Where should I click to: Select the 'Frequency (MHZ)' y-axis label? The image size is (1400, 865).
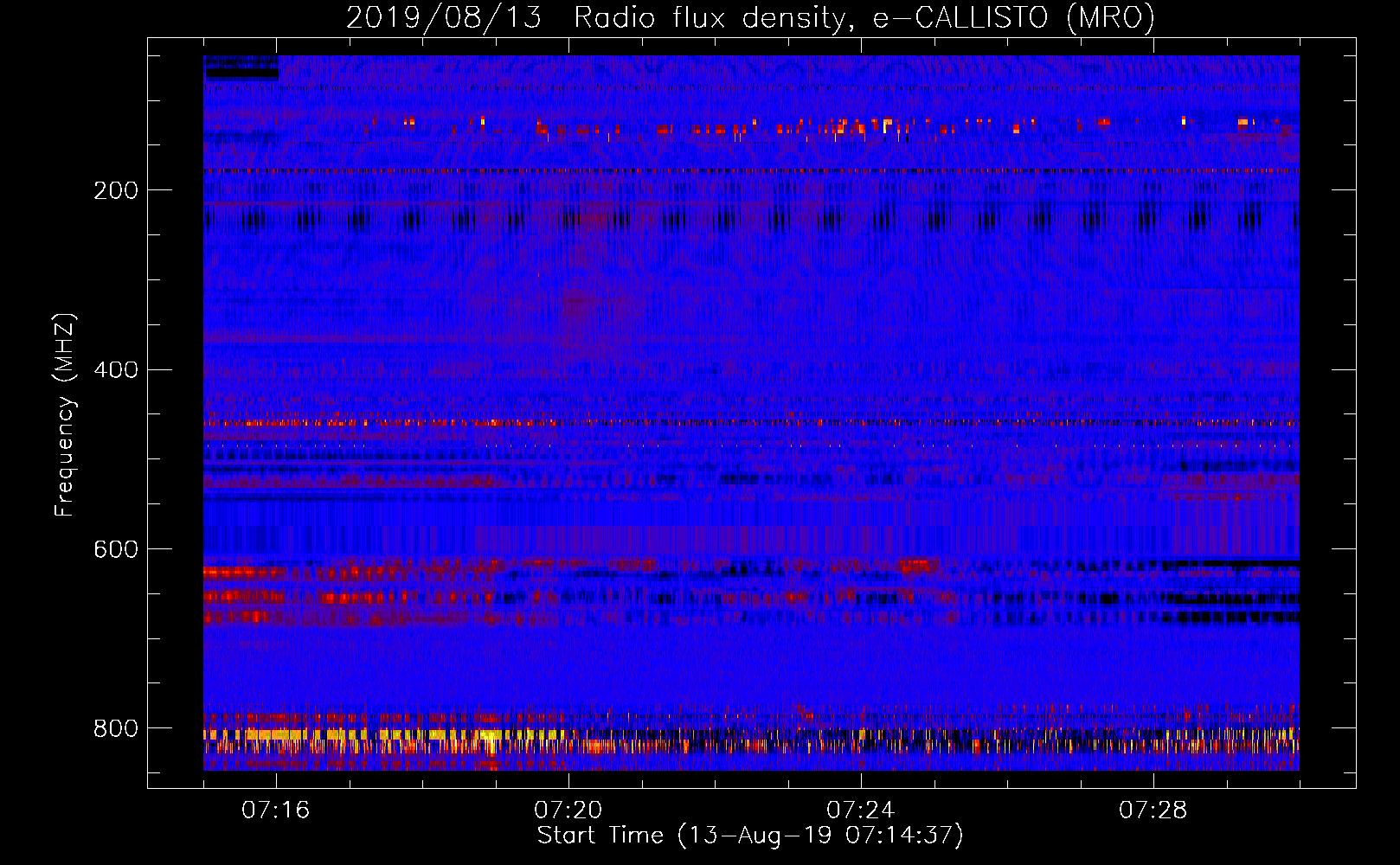(65, 415)
